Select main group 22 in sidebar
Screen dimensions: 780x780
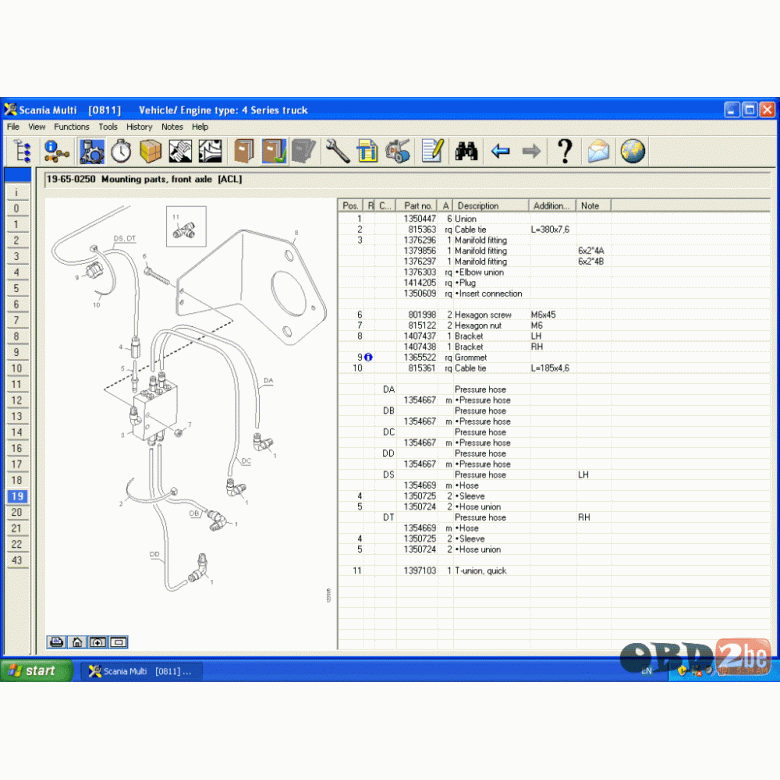17,544
